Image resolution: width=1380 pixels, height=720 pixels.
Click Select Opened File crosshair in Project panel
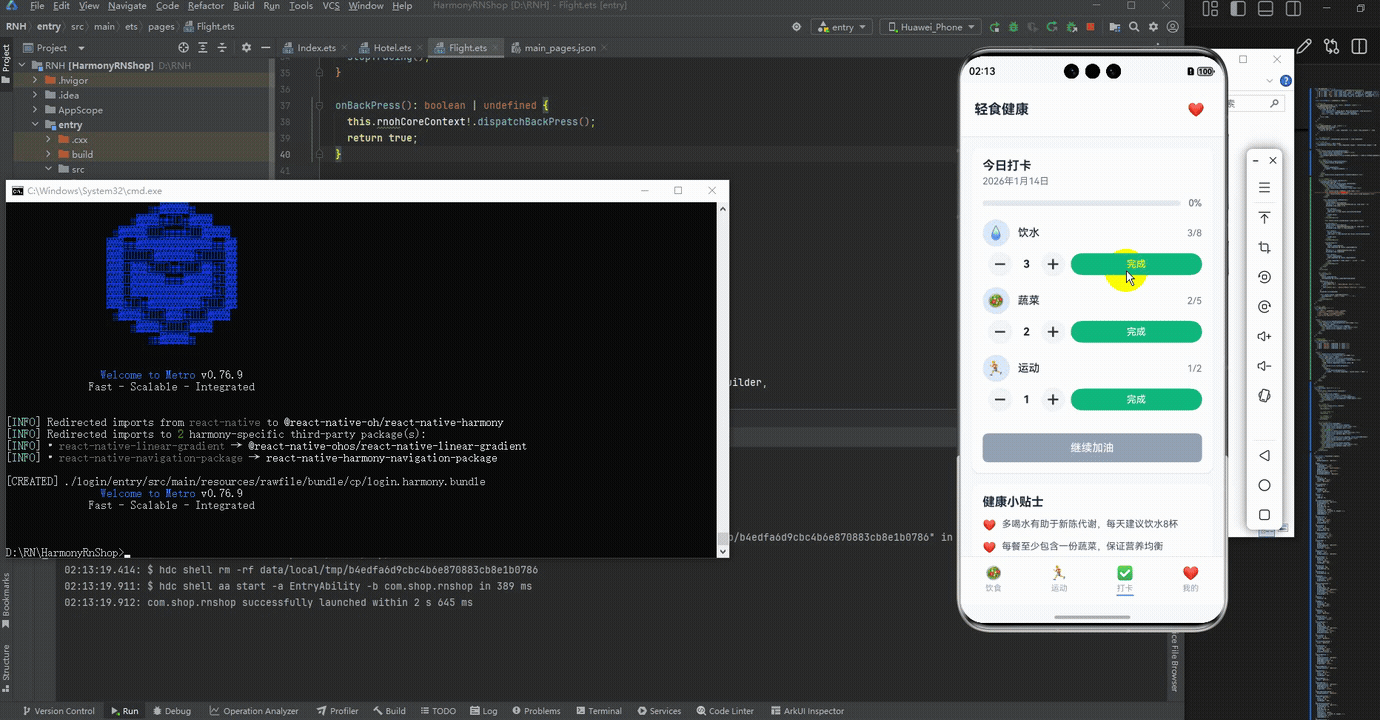tap(183, 47)
